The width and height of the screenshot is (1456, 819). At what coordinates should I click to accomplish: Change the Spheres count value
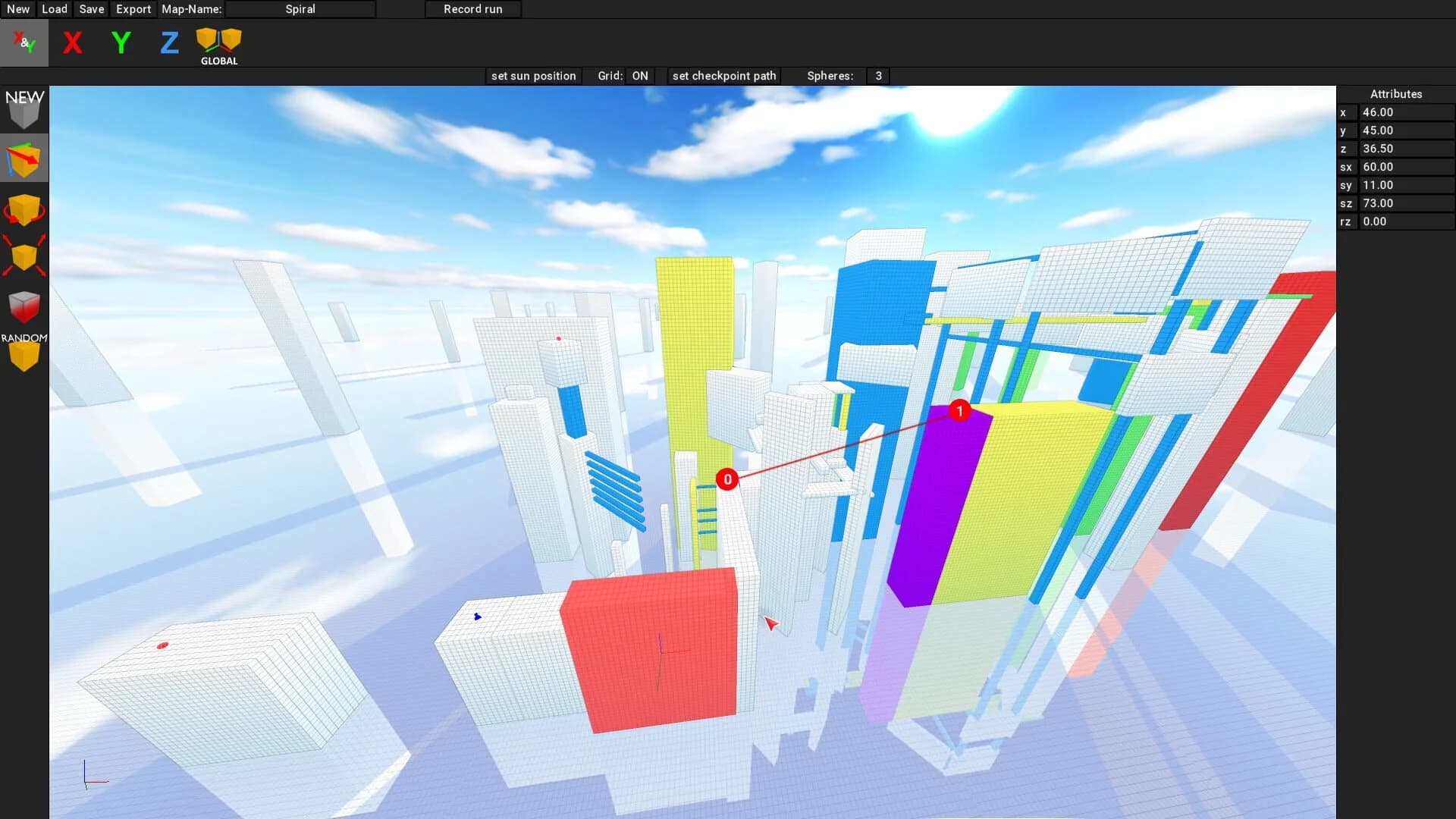click(877, 76)
